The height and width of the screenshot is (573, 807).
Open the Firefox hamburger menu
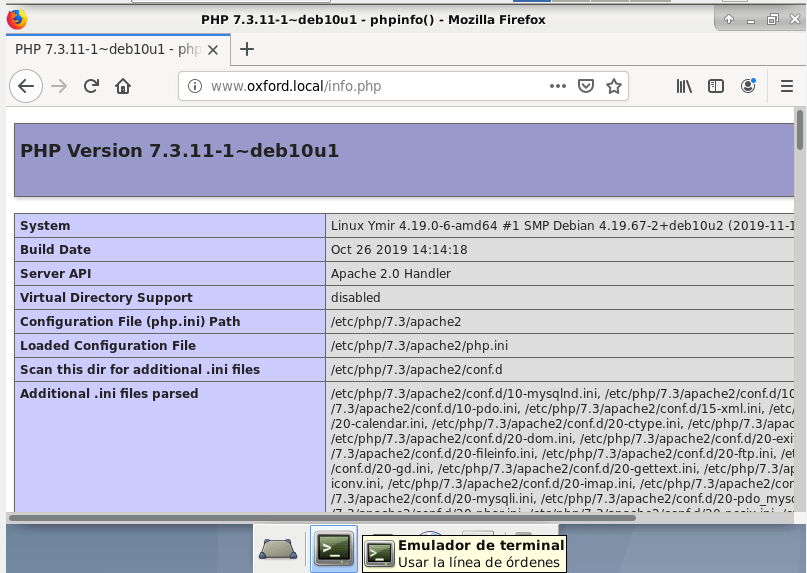pyautogui.click(x=787, y=86)
